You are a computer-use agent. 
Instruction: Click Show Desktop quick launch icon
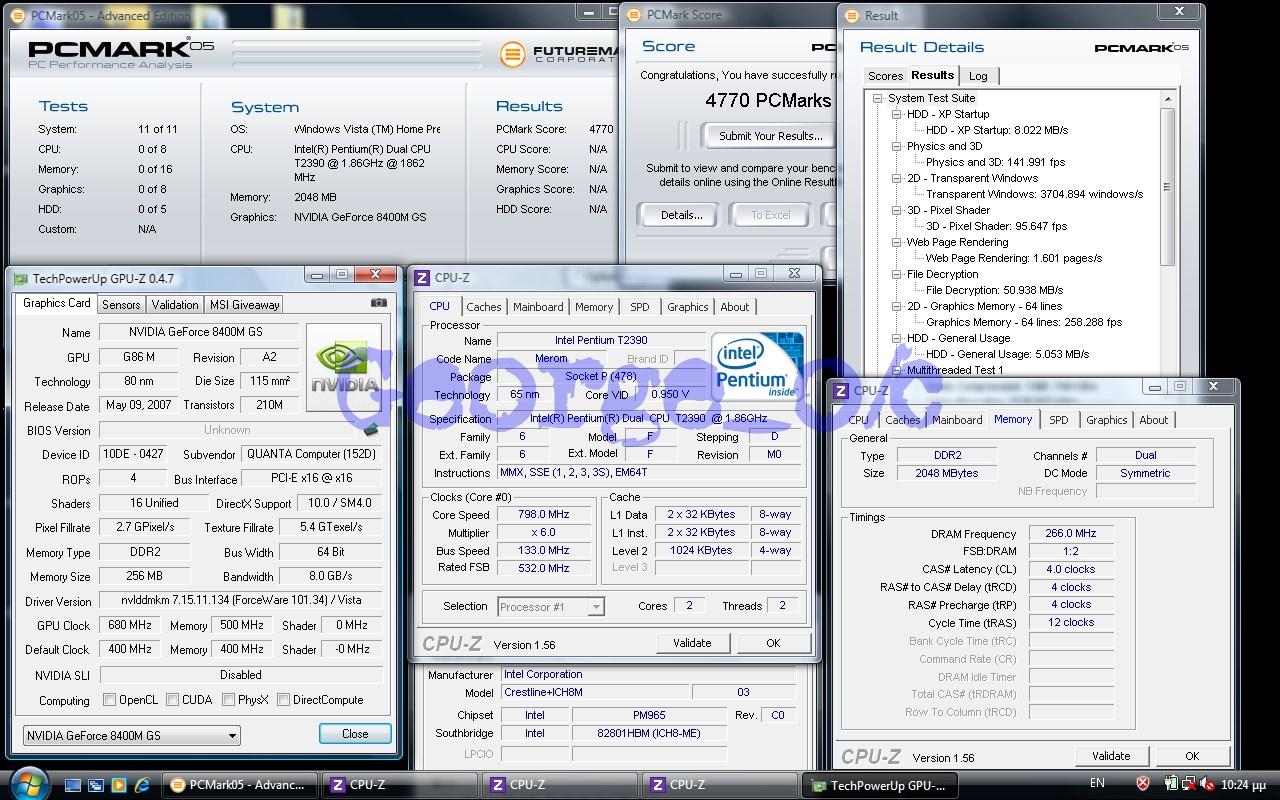pyautogui.click(x=73, y=785)
